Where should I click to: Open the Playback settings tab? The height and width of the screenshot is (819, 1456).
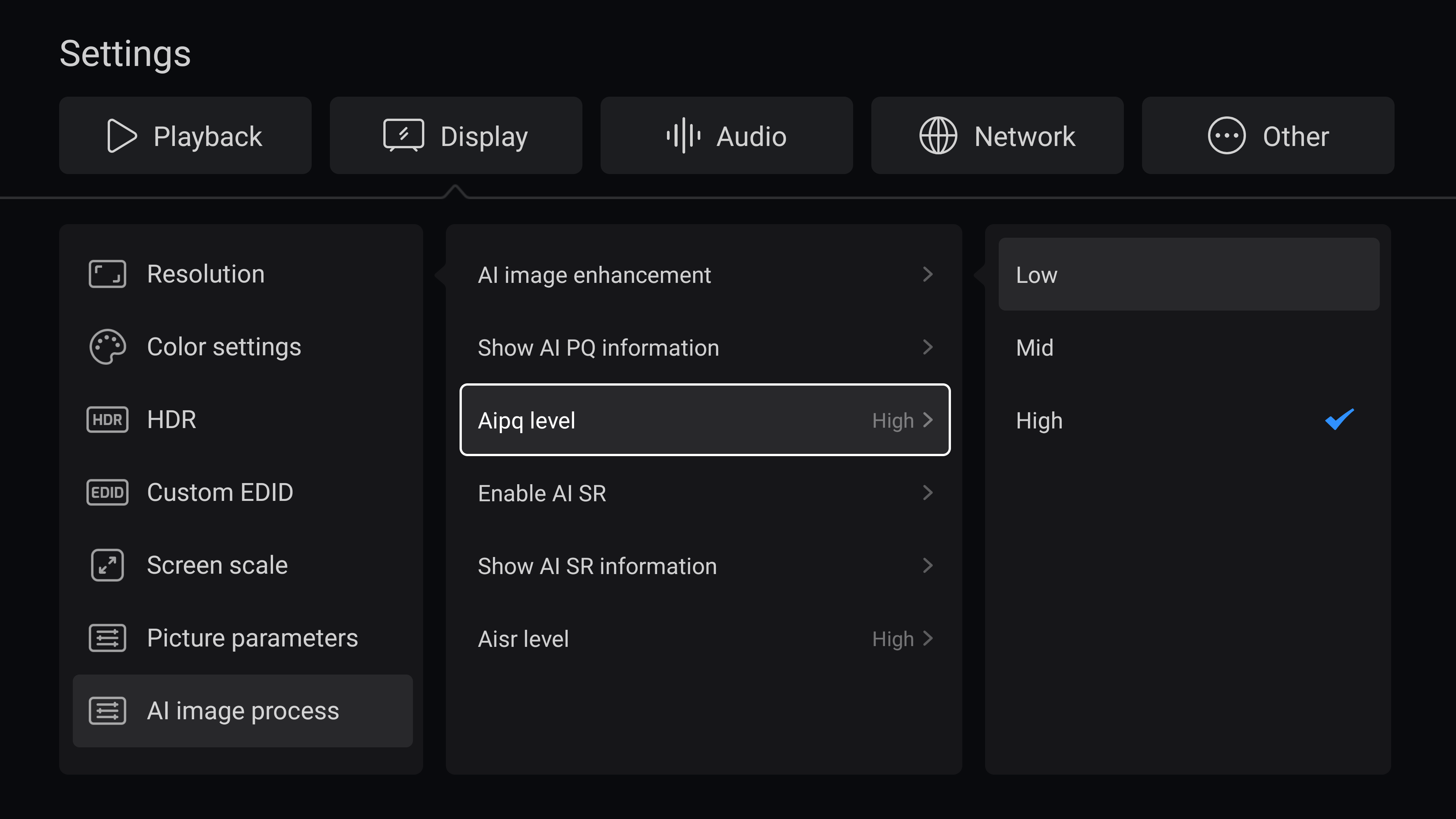coord(185,136)
